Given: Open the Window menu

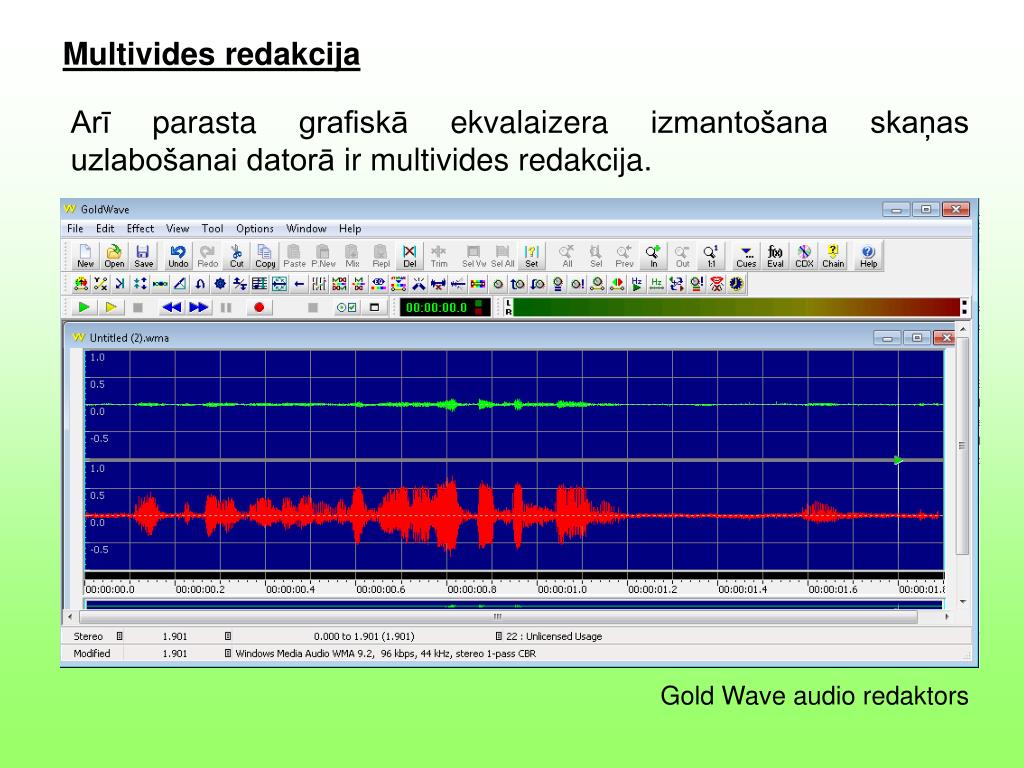Looking at the screenshot, I should [306, 229].
